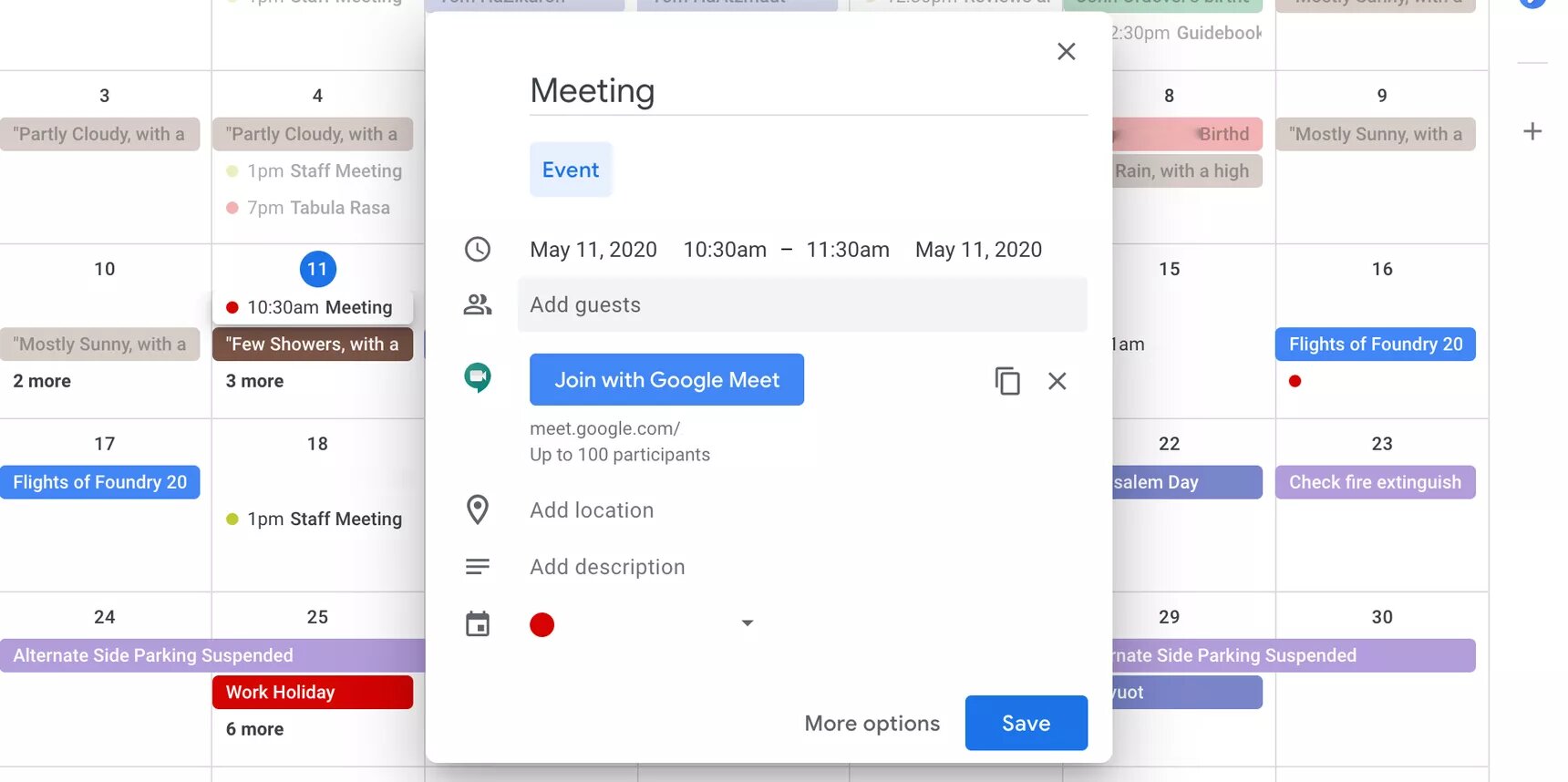The height and width of the screenshot is (782, 1568).
Task: Click the red calendar color circle
Action: tap(542, 624)
